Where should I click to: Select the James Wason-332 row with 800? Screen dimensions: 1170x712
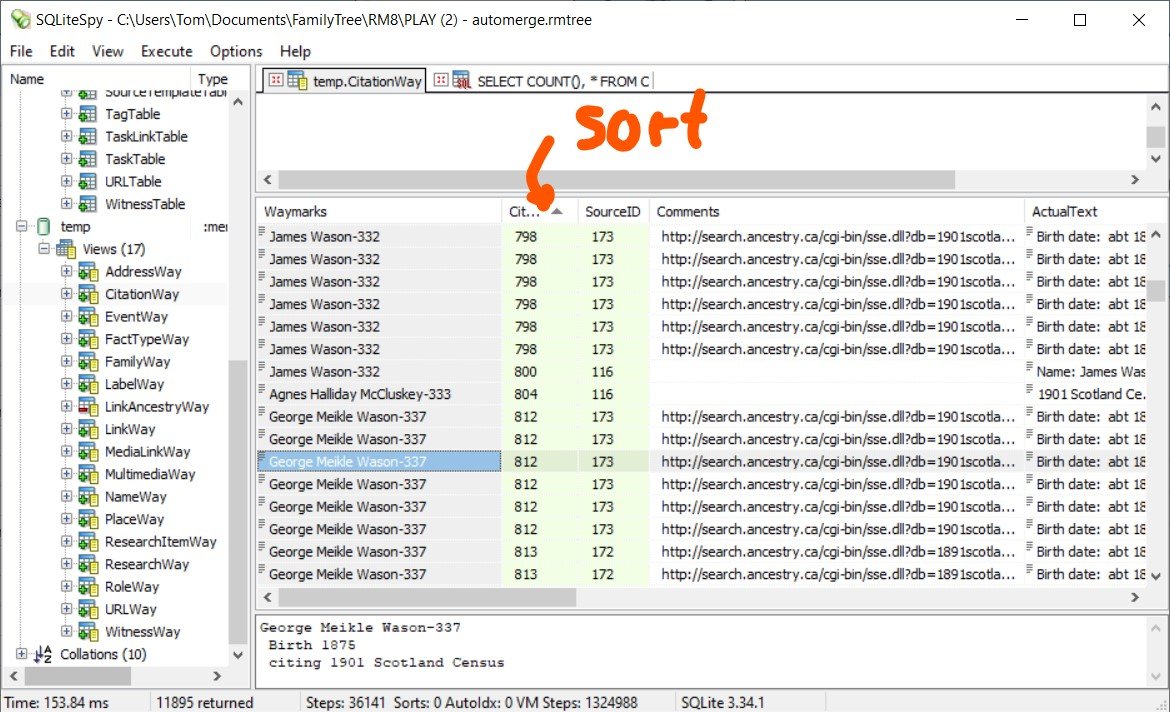(701, 372)
